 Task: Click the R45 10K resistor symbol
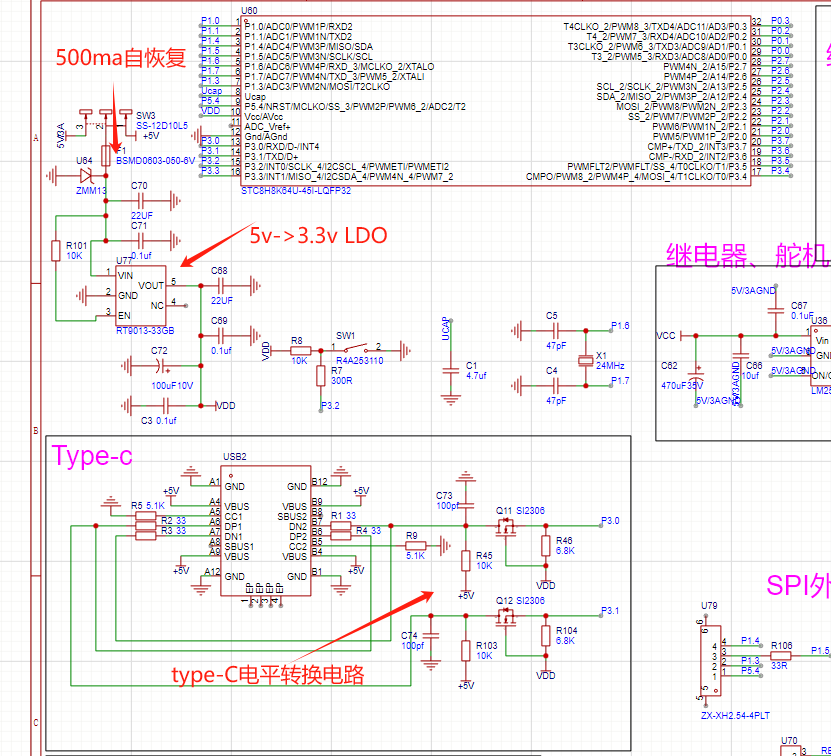pos(465,560)
